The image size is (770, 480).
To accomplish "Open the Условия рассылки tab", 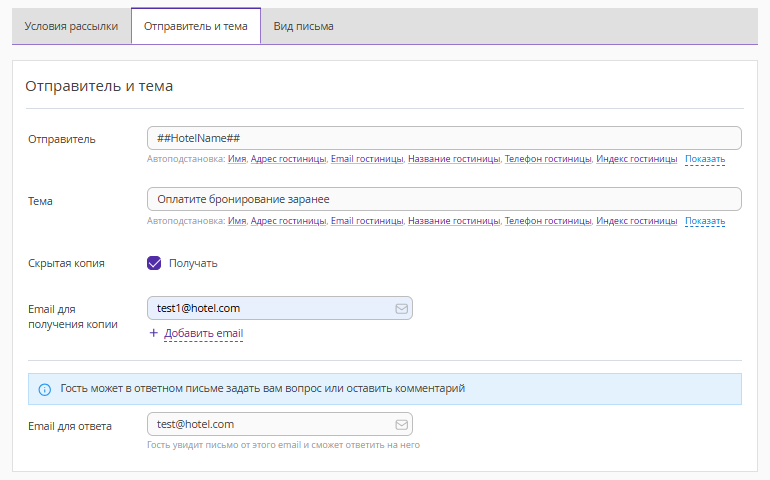I will pyautogui.click(x=71, y=26).
